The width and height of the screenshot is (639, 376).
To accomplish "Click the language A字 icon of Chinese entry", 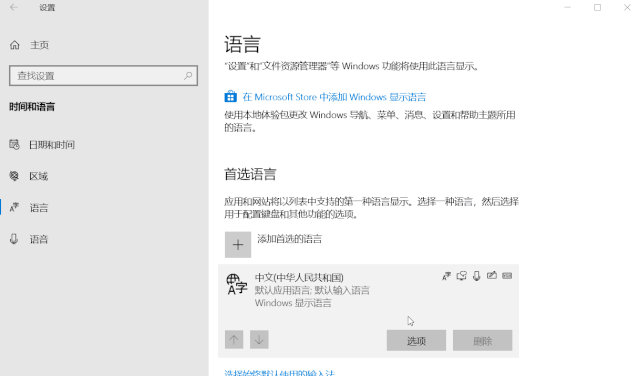I will 237,284.
